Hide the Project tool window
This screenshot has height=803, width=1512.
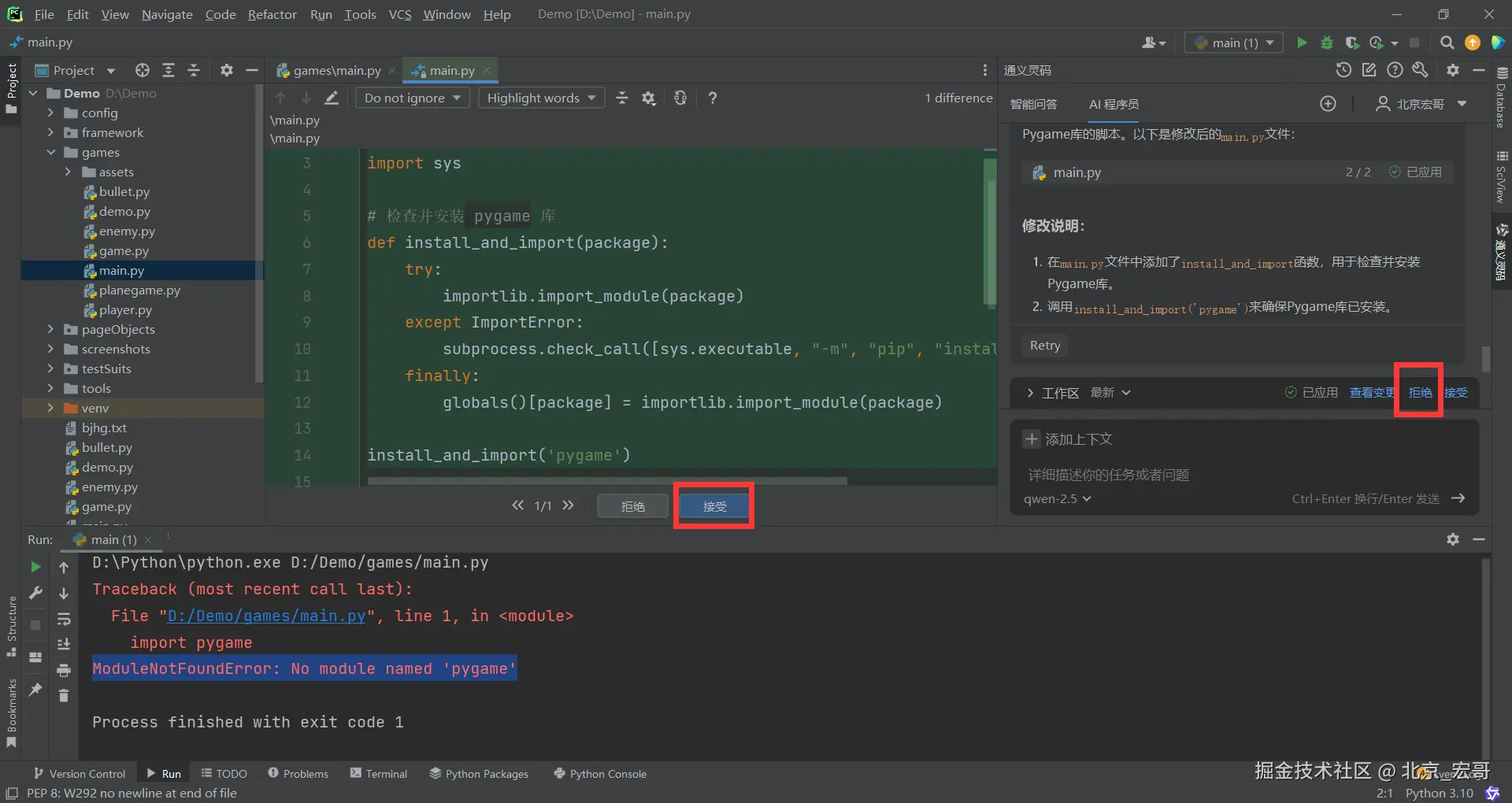(x=252, y=70)
